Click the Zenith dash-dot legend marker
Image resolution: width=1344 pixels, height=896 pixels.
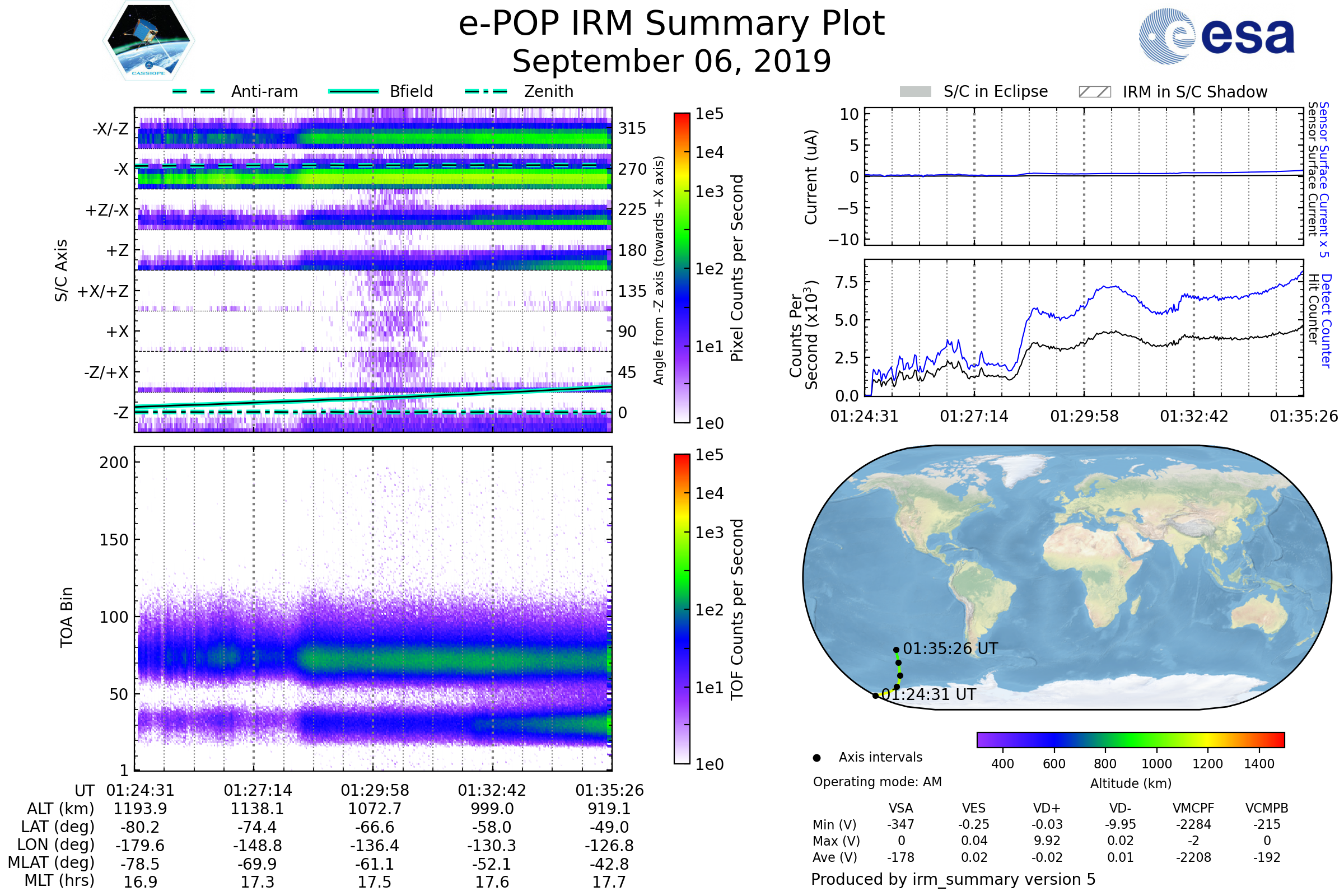point(486,91)
